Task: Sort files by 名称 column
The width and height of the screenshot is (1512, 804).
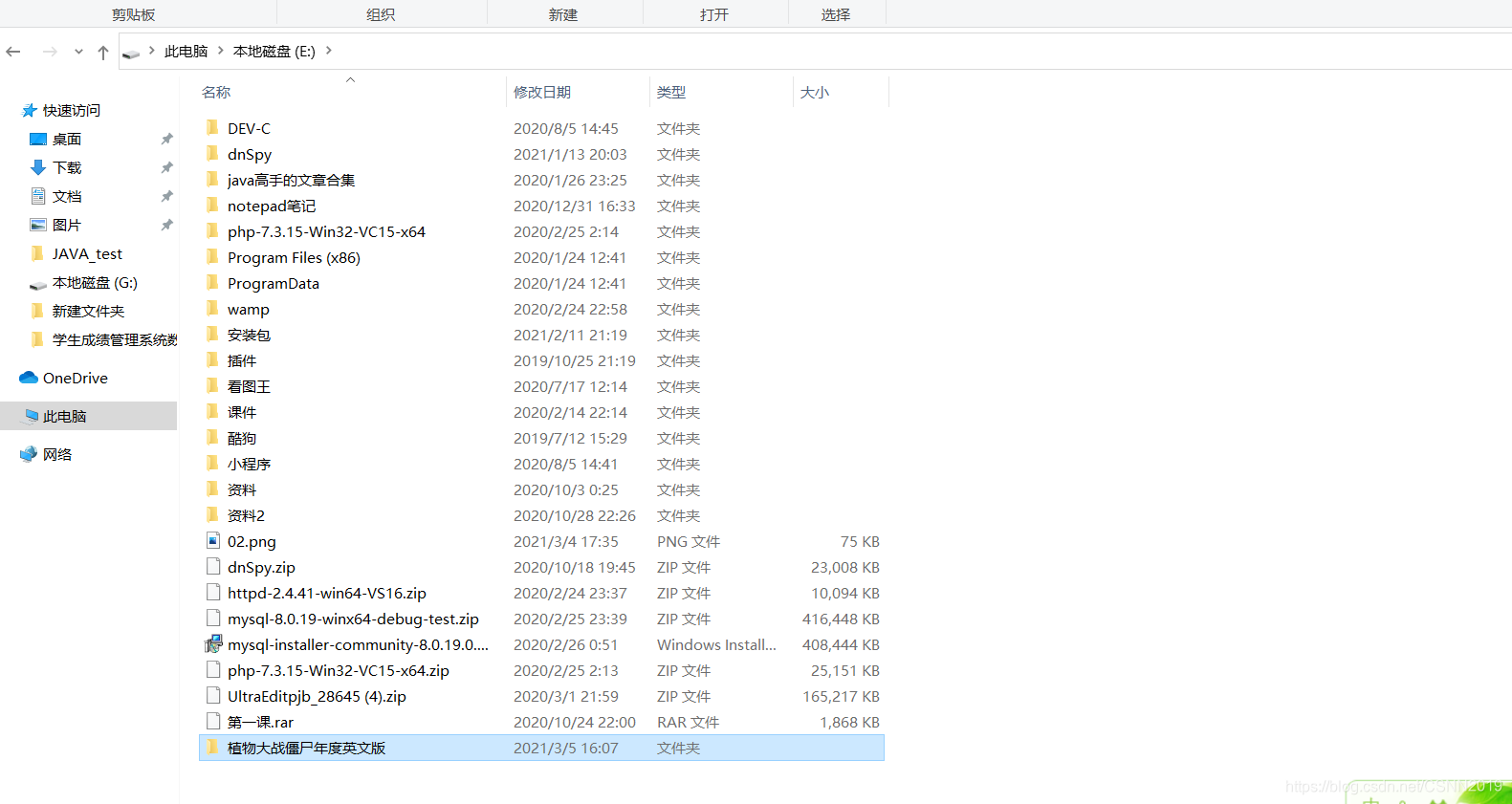Action: 216,92
